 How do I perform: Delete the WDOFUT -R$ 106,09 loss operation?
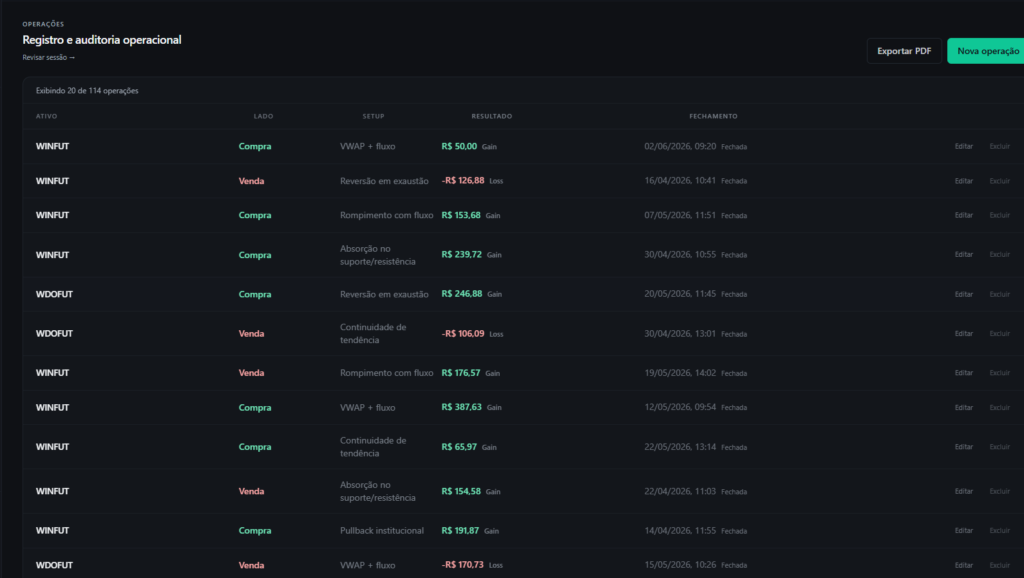(x=999, y=333)
